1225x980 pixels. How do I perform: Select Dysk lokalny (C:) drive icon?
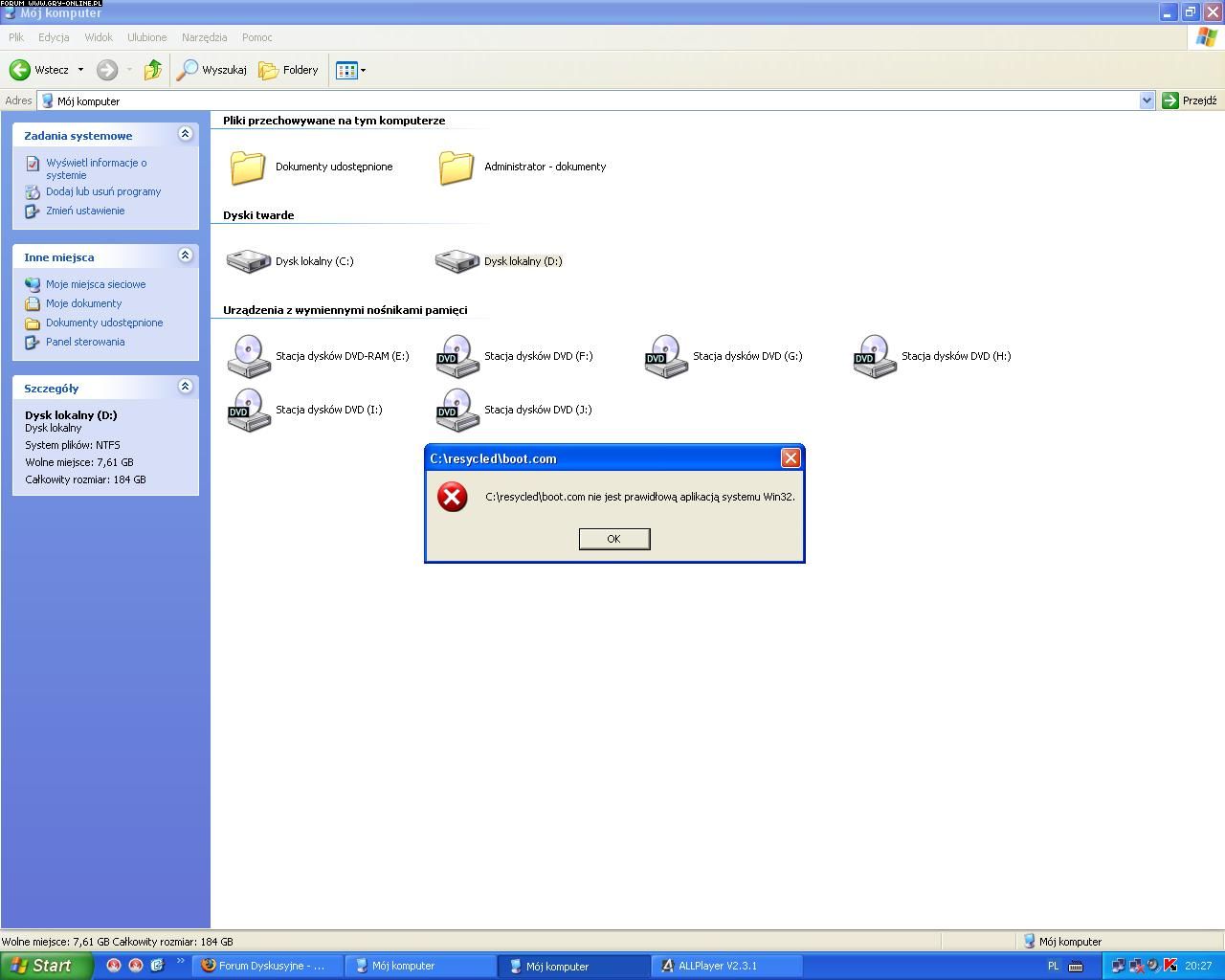point(249,260)
